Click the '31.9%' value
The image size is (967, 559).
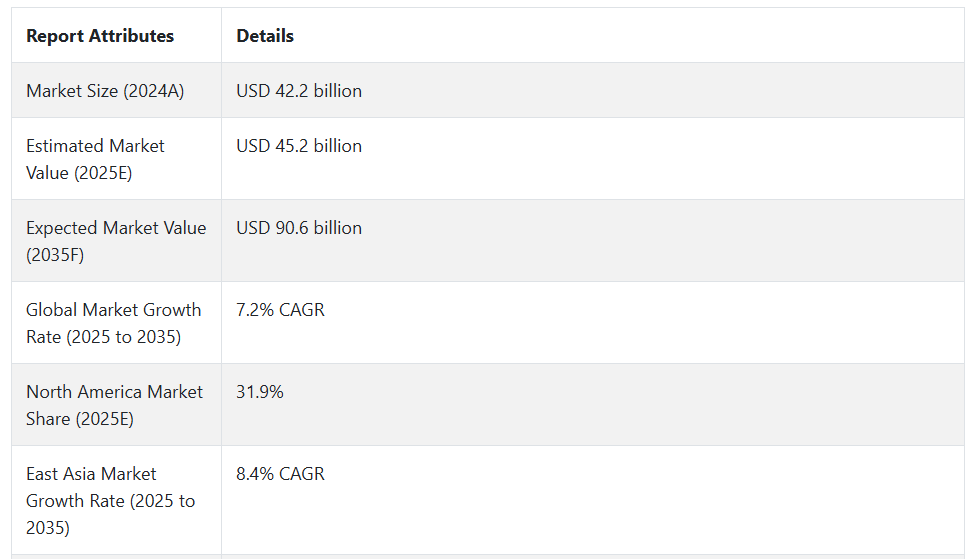(260, 392)
